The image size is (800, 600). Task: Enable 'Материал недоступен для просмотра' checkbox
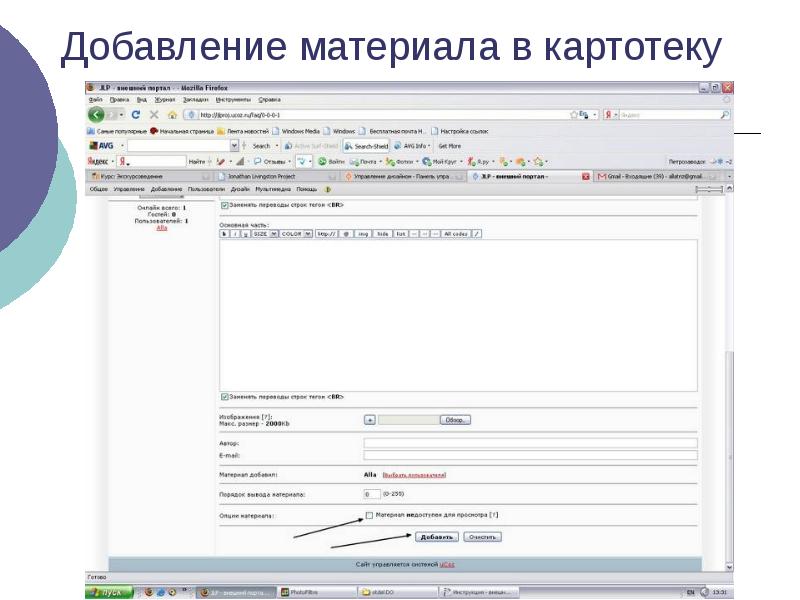coord(368,515)
